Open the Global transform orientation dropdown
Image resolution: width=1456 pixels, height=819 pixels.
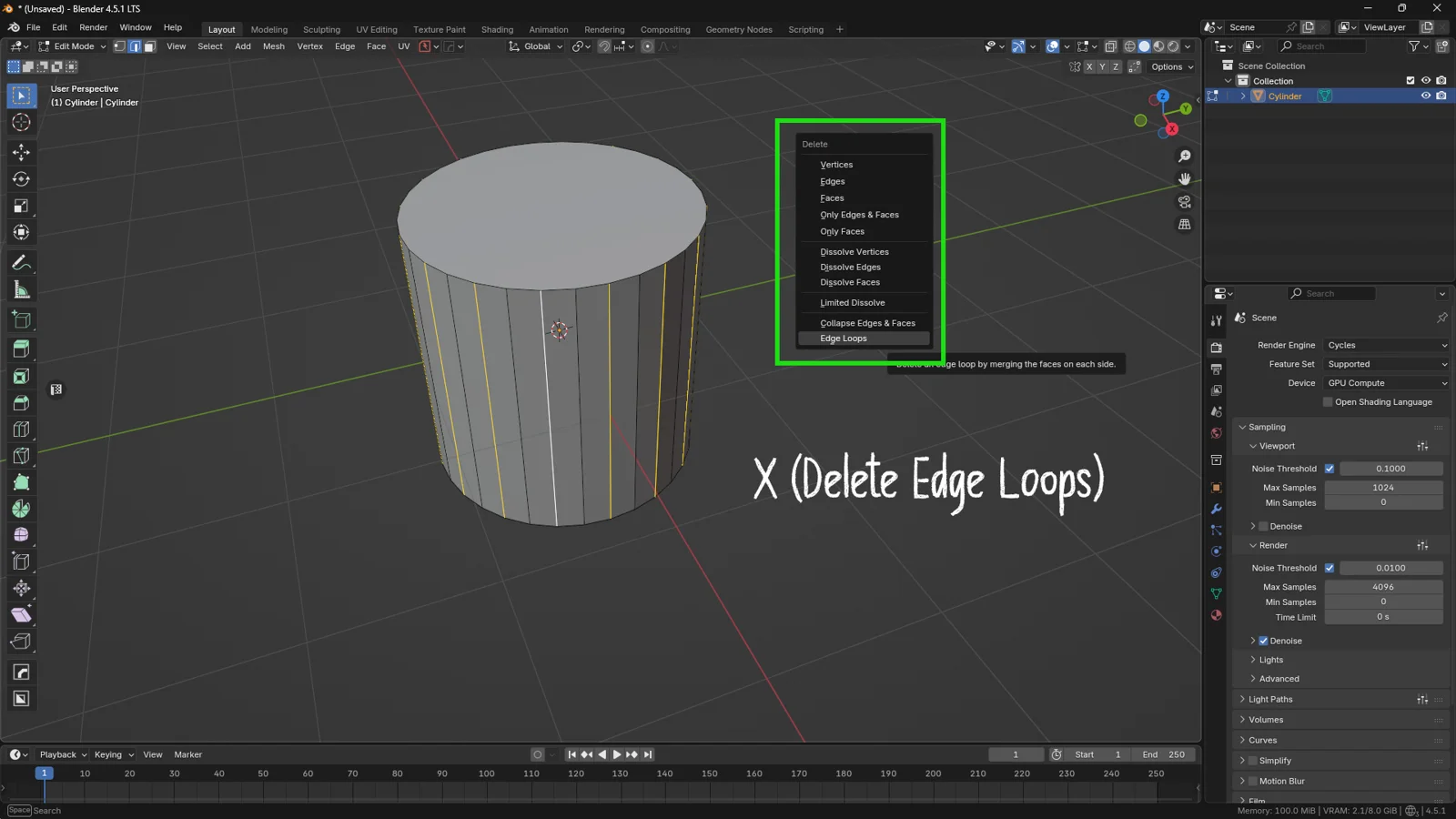point(536,46)
